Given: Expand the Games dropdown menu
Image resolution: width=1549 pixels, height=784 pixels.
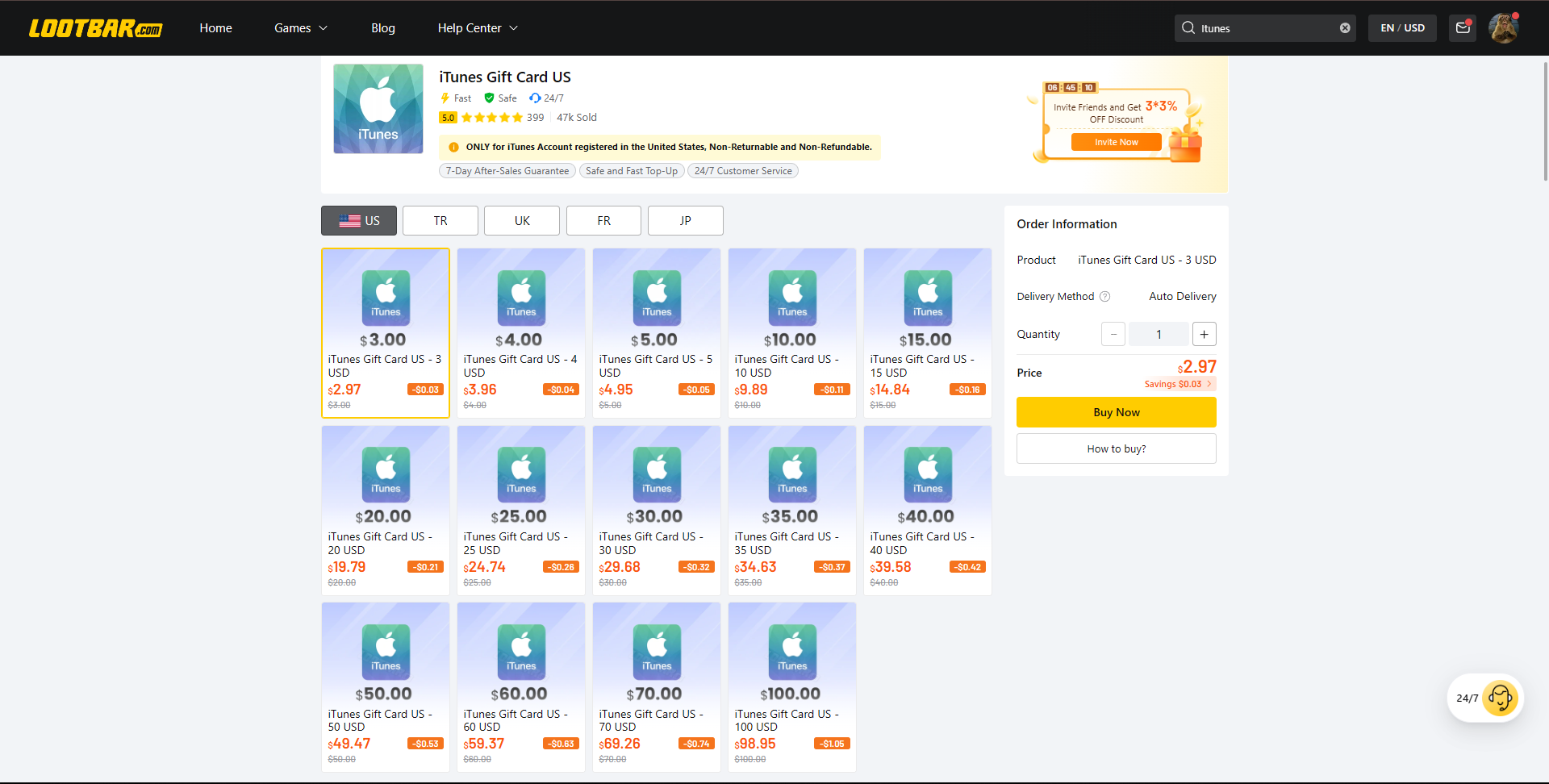Looking at the screenshot, I should coord(301,28).
